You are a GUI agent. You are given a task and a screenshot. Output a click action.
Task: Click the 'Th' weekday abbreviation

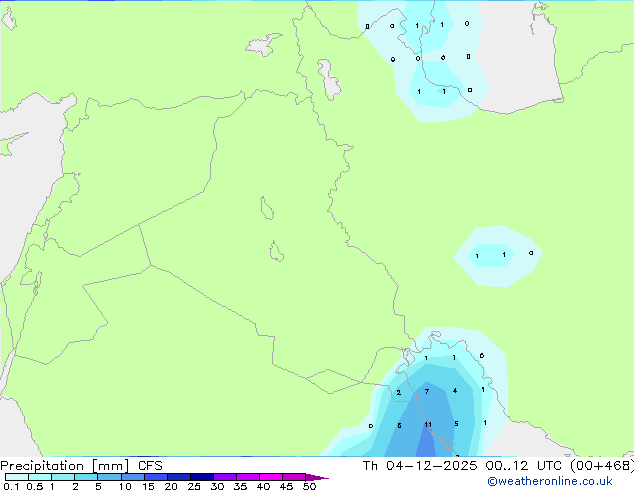(370, 466)
